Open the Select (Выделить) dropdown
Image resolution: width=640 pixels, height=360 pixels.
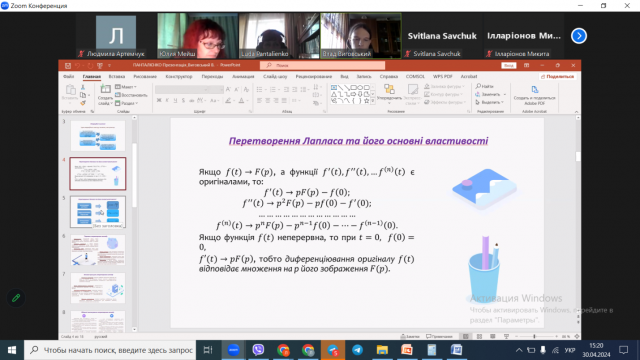[490, 102]
